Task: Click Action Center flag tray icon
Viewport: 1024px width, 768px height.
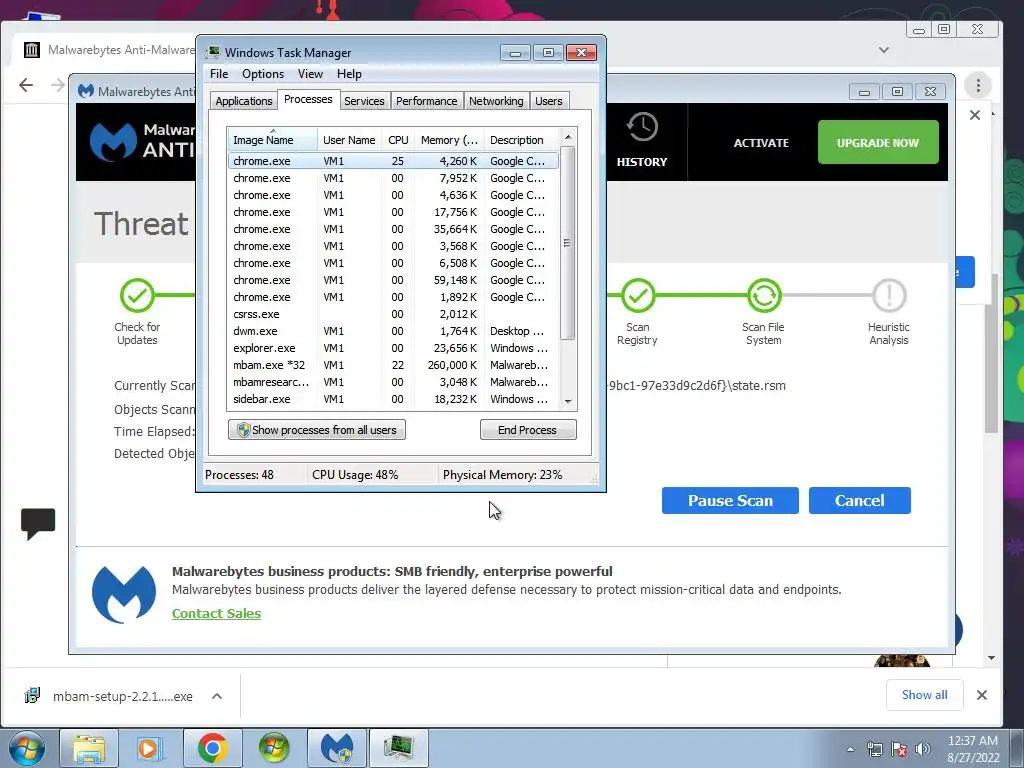Action: (899, 749)
